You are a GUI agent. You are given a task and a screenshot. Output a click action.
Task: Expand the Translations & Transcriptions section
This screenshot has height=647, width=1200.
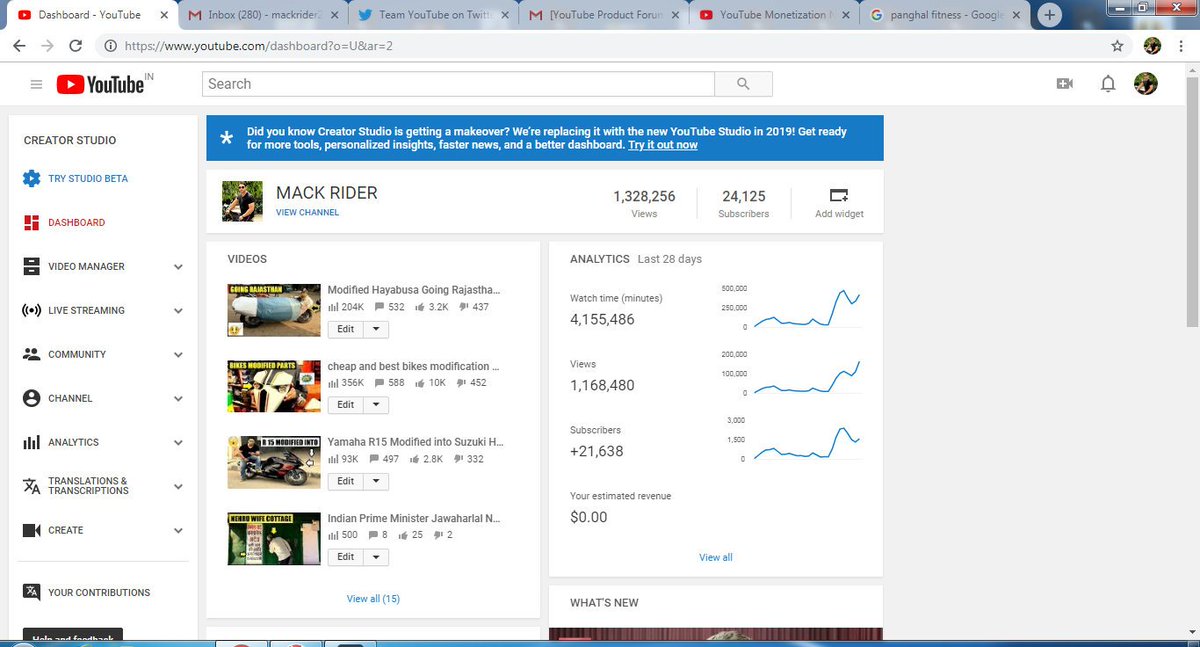[178, 487]
